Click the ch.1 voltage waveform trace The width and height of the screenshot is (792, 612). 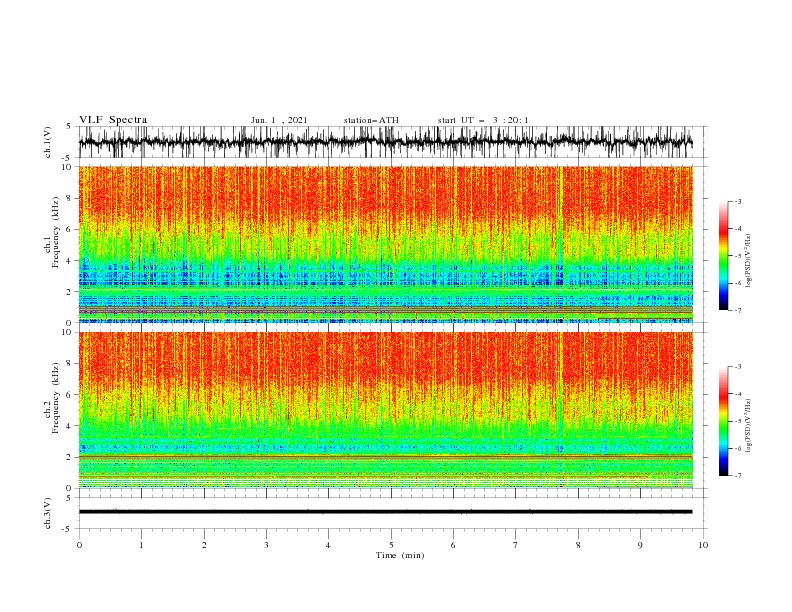[x=385, y=142]
